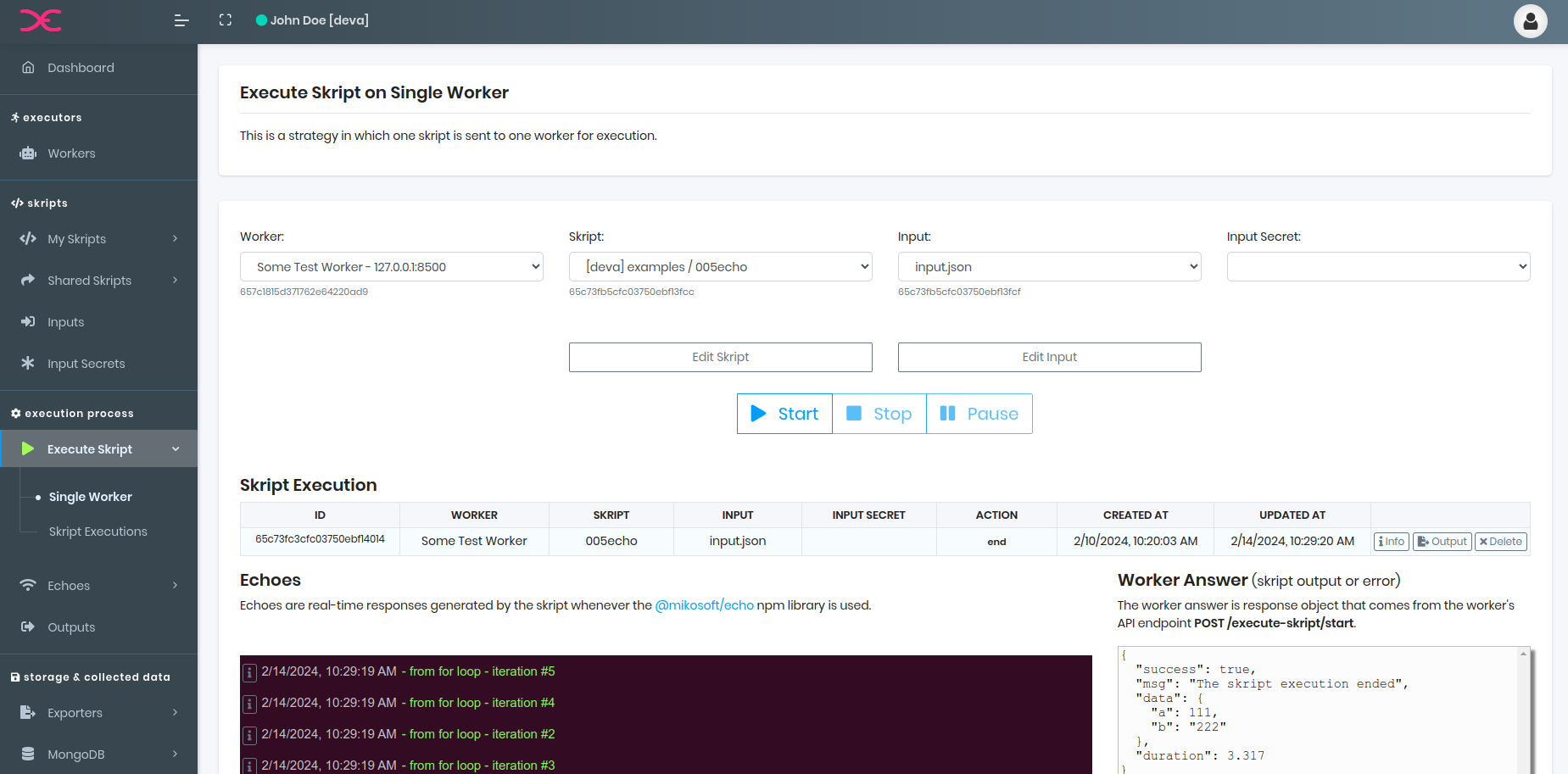Expand Echoes menu chevron

point(176,585)
